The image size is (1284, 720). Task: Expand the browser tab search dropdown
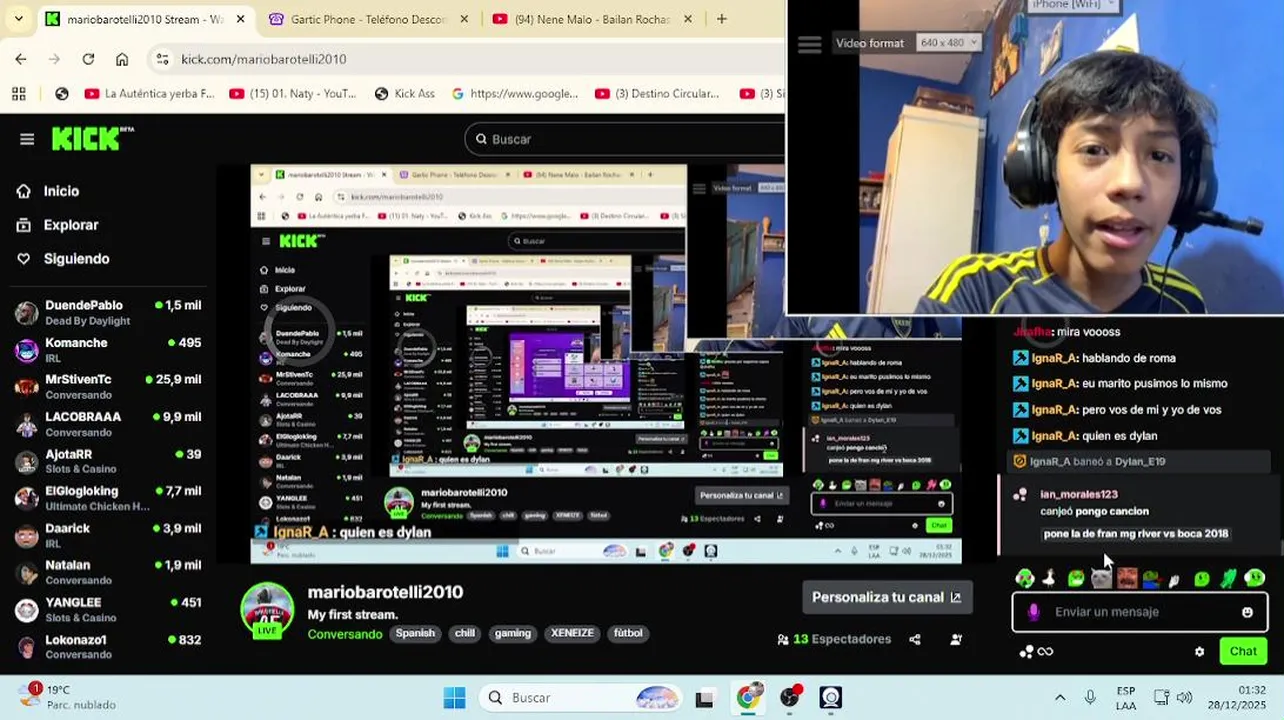18,19
